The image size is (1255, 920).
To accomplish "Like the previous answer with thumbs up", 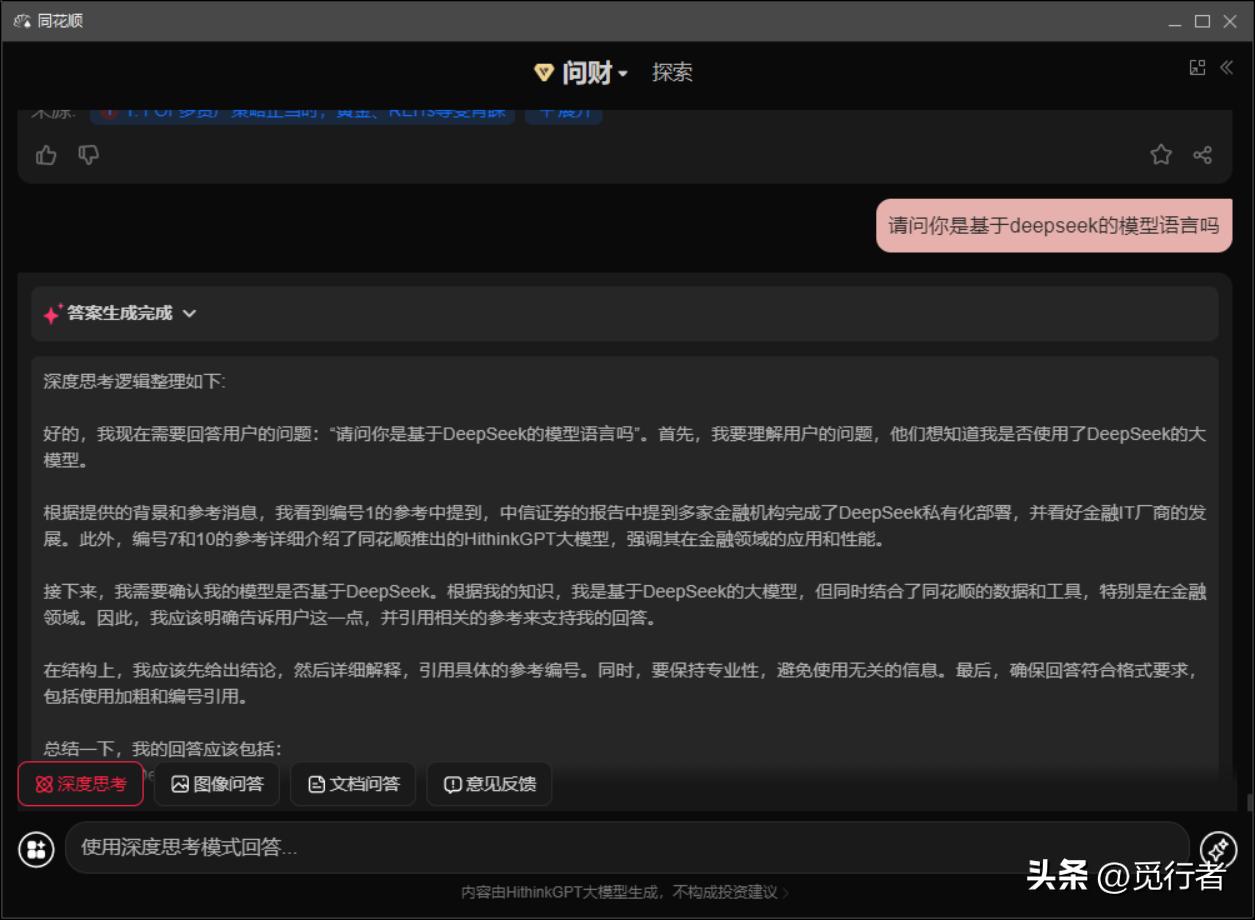I will pos(46,155).
